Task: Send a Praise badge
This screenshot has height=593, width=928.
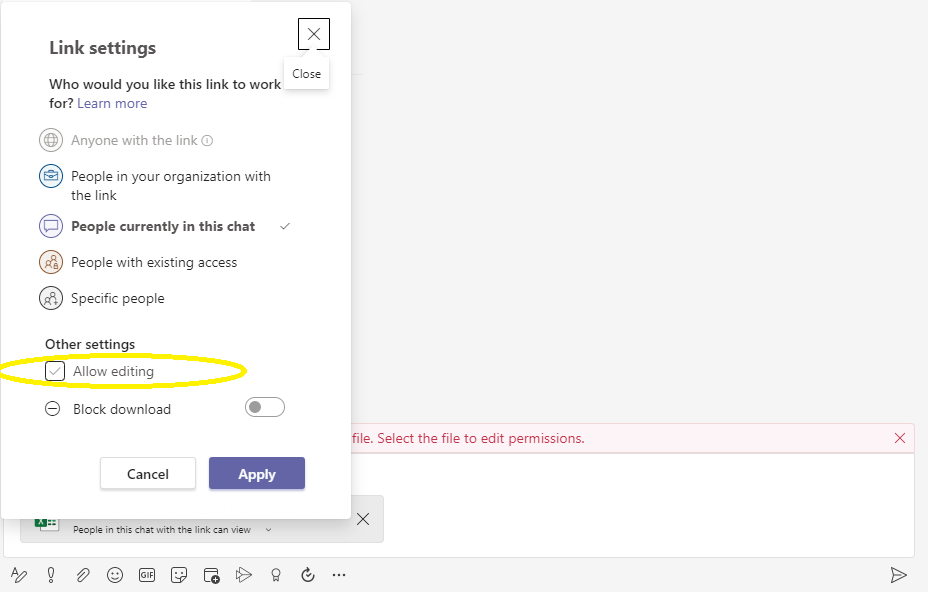Action: [x=275, y=575]
